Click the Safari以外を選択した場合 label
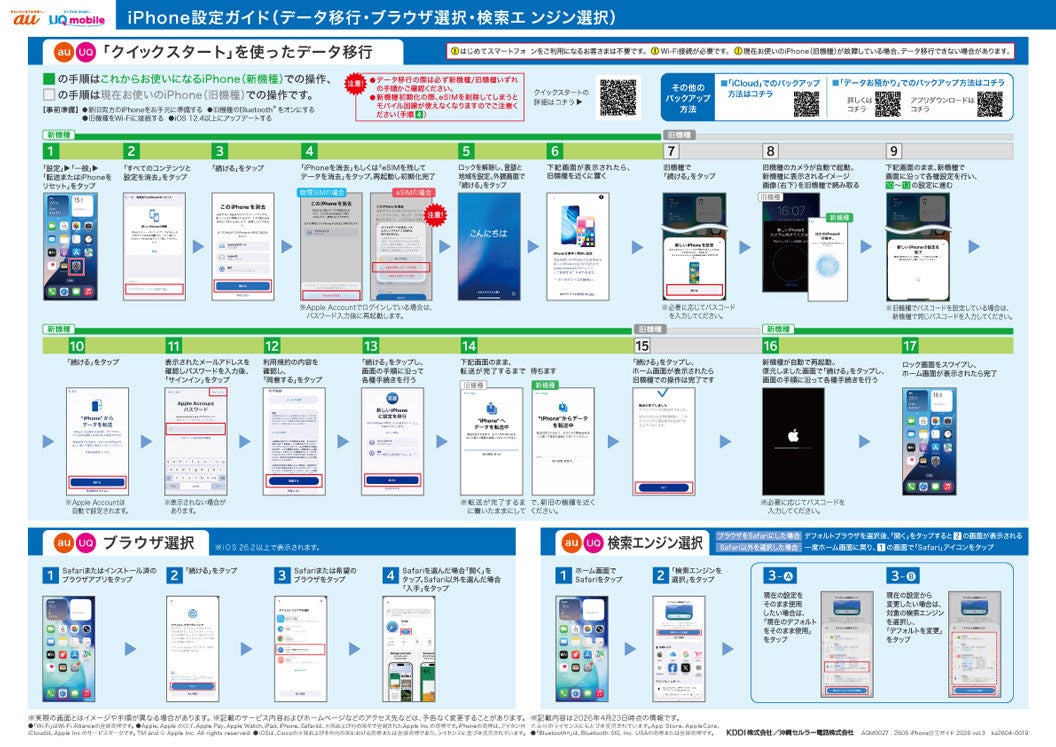 tap(758, 548)
